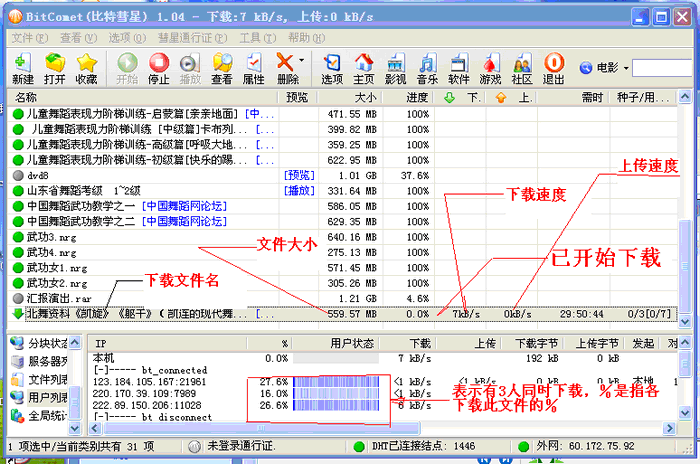This screenshot has height=464, width=700.
Task: Collapse the bt_connected peer group
Action: click(98, 370)
